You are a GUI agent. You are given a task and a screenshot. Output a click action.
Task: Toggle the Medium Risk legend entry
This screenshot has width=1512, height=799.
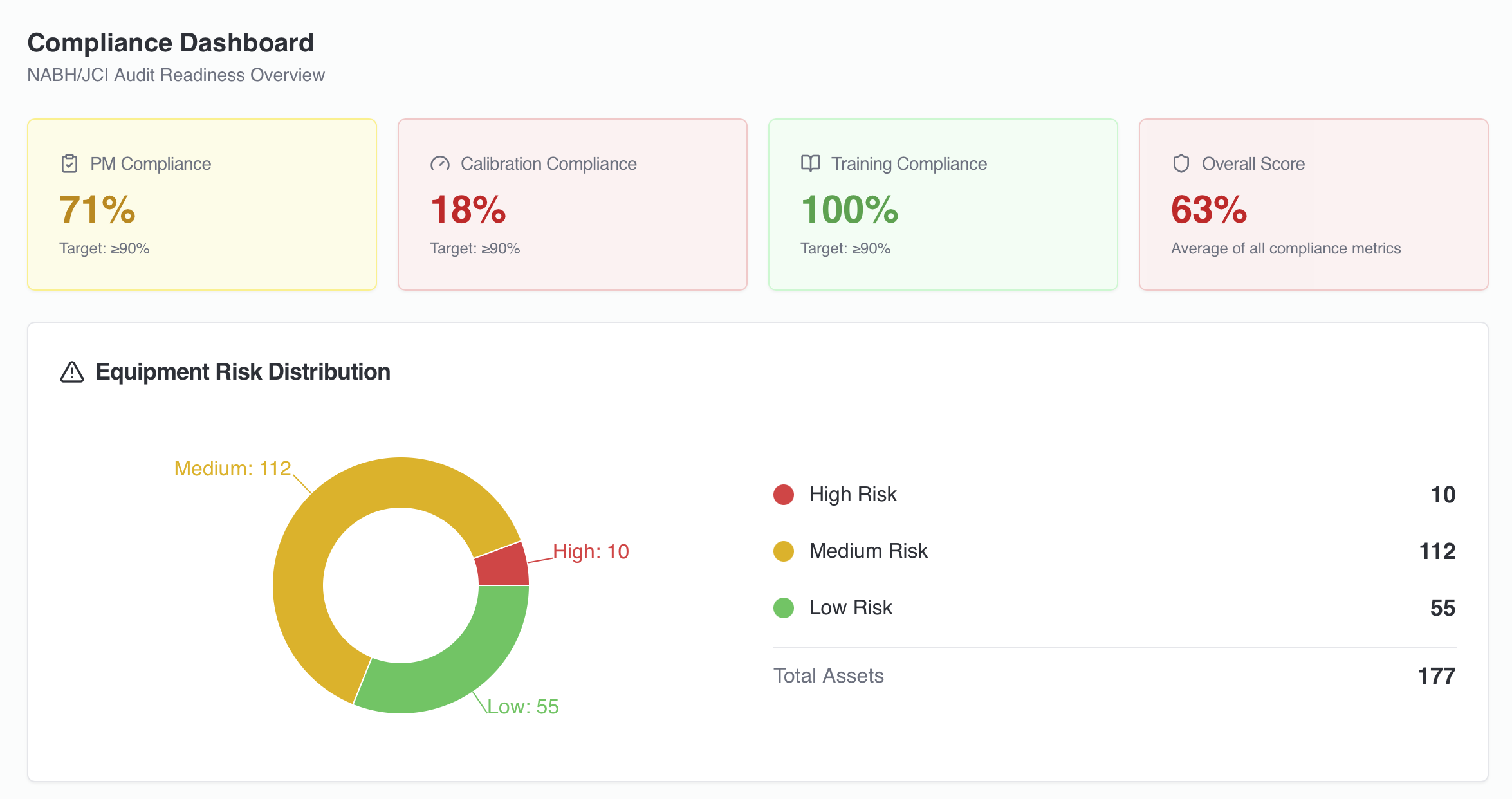tap(869, 551)
